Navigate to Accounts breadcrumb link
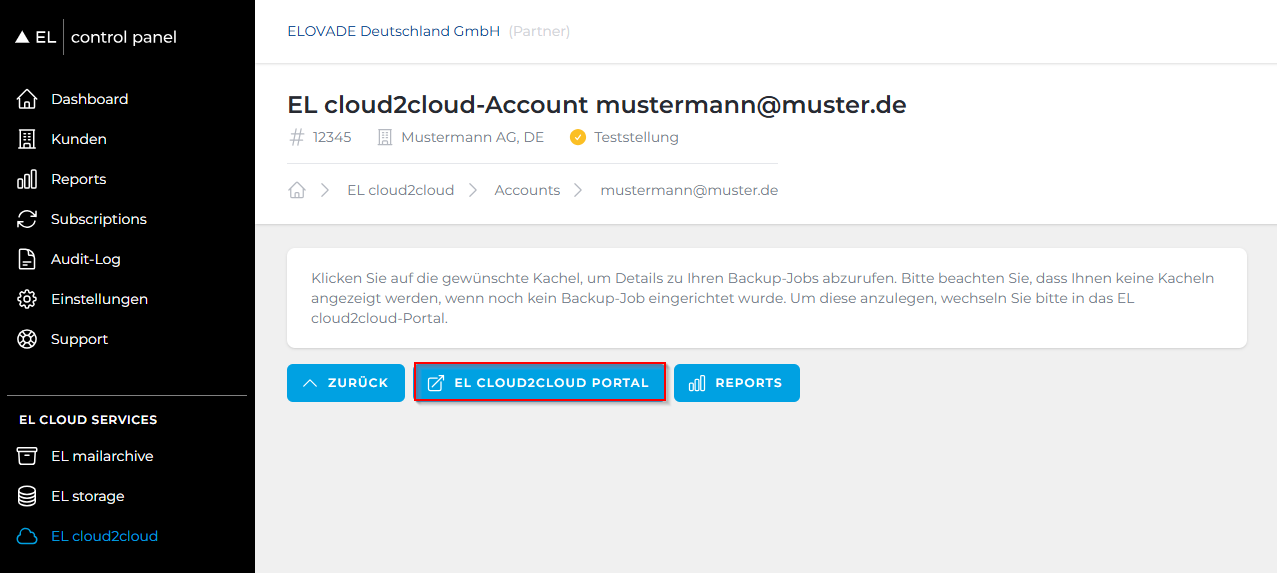This screenshot has height=573, width=1277. (x=527, y=190)
